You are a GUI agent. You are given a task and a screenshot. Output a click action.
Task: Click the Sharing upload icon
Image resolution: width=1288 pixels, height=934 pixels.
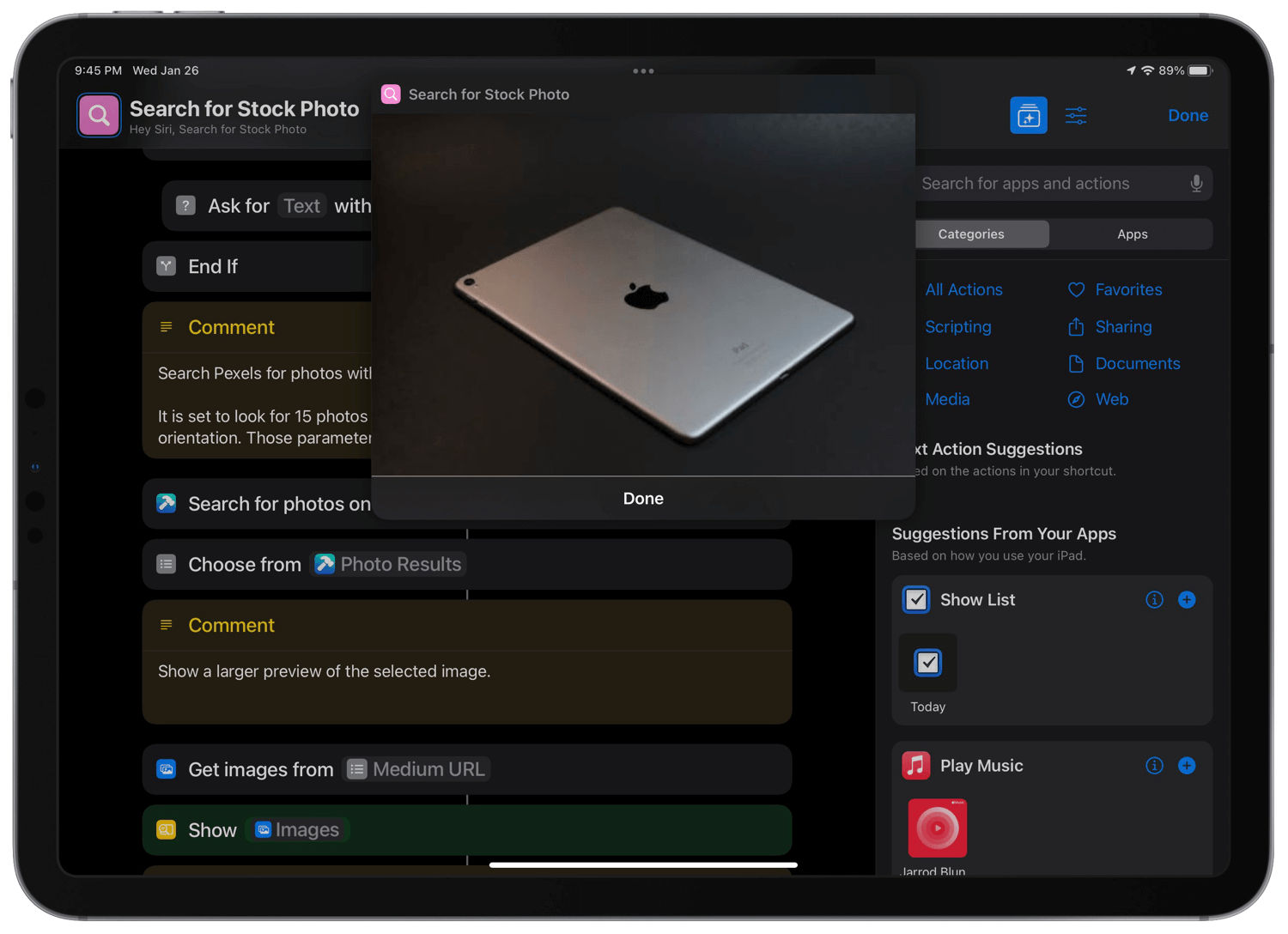pos(1076,326)
